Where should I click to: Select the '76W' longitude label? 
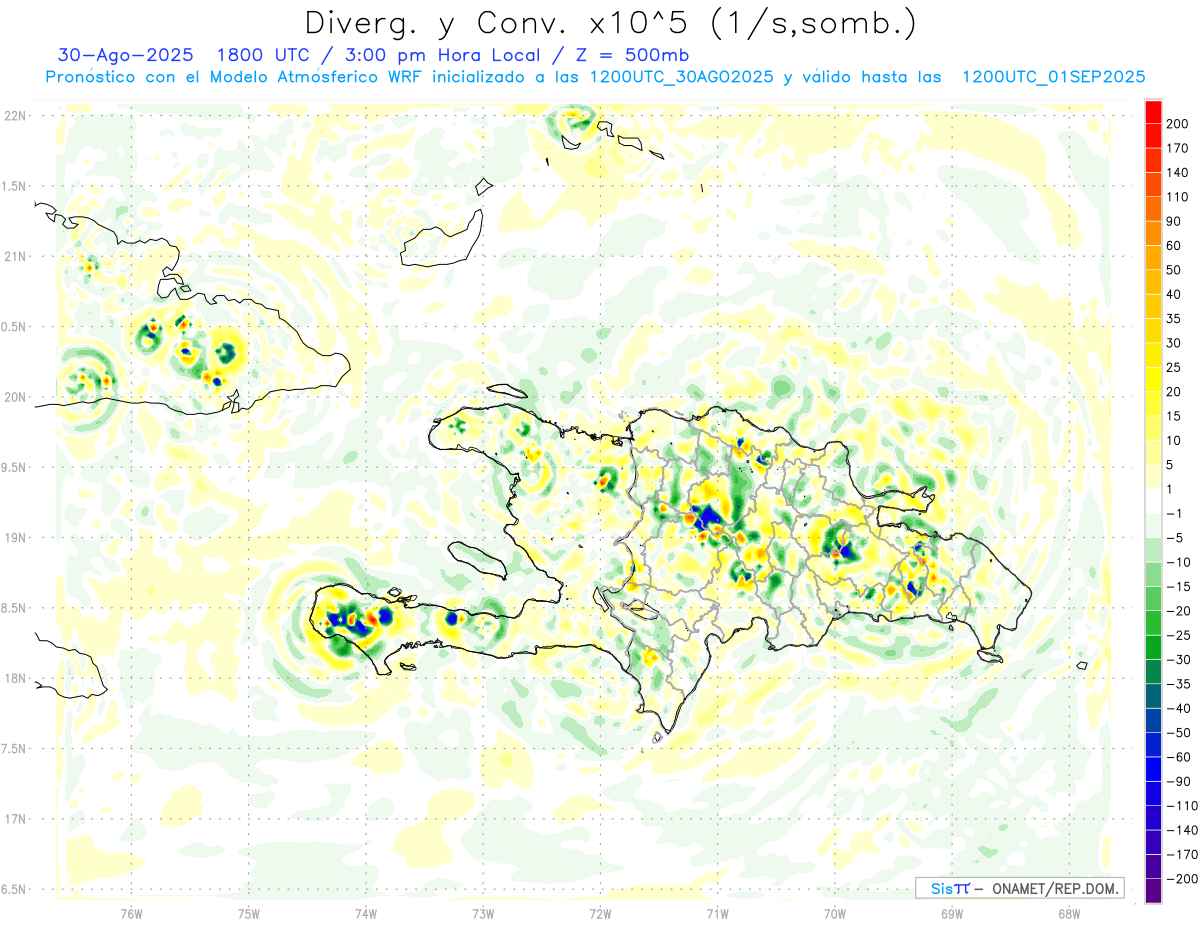(x=132, y=913)
